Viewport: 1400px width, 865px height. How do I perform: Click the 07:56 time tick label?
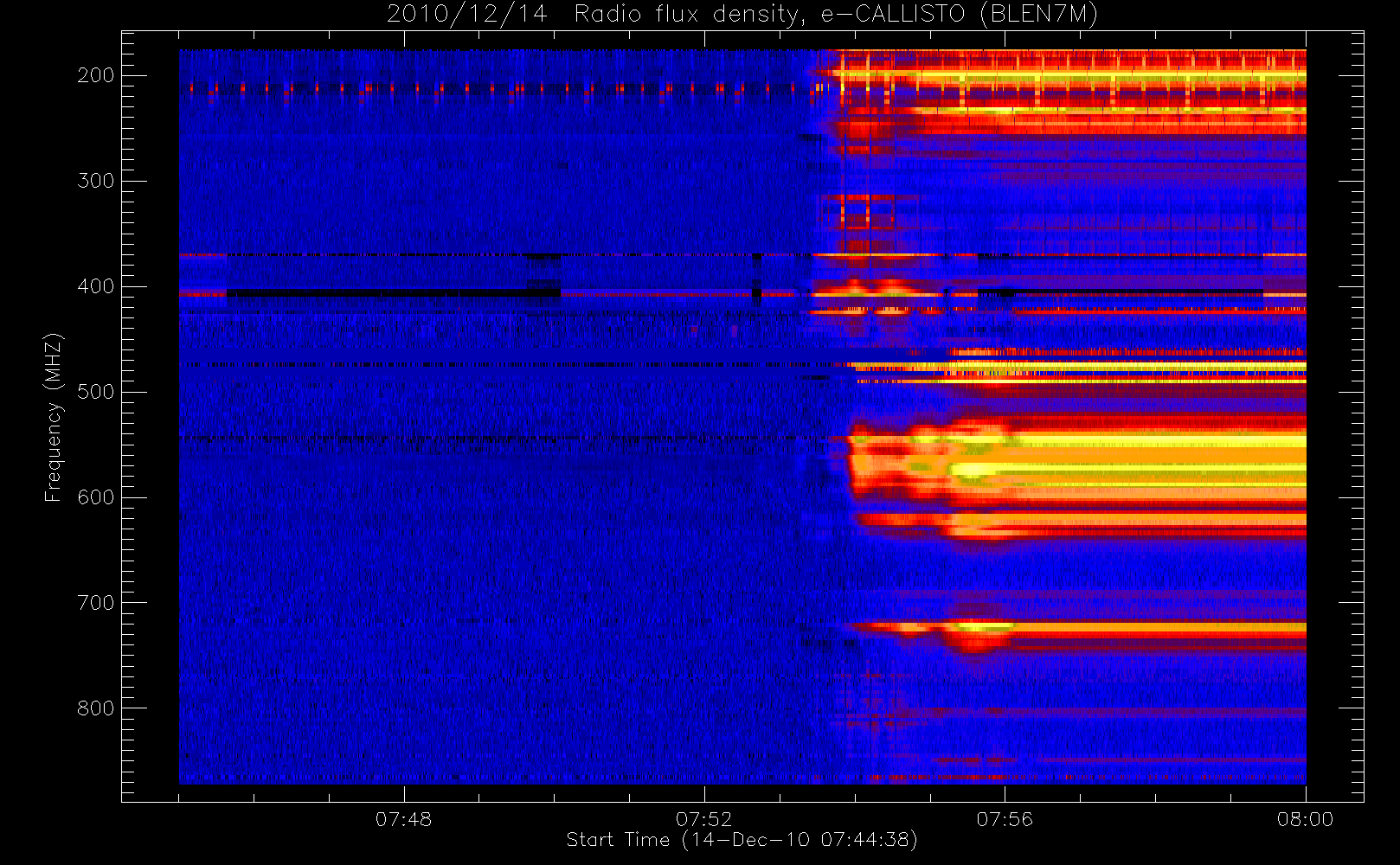pyautogui.click(x=1005, y=818)
